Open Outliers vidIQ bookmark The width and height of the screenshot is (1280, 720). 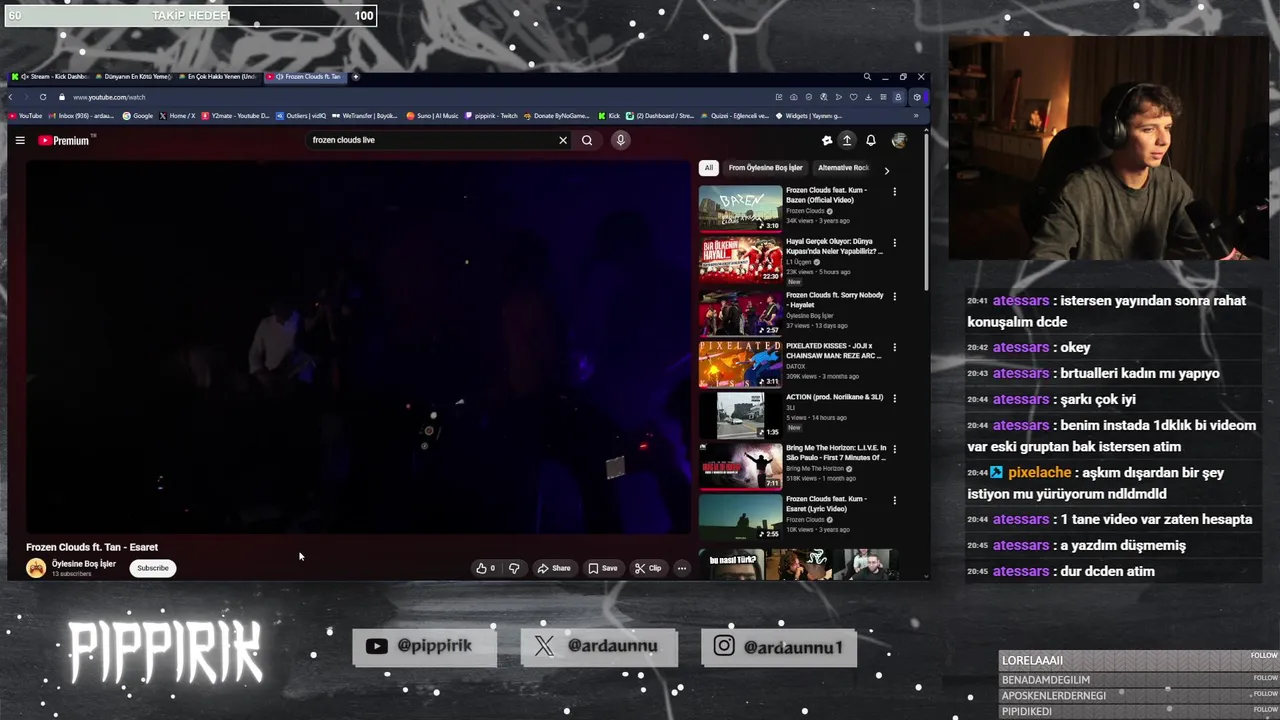pos(301,116)
